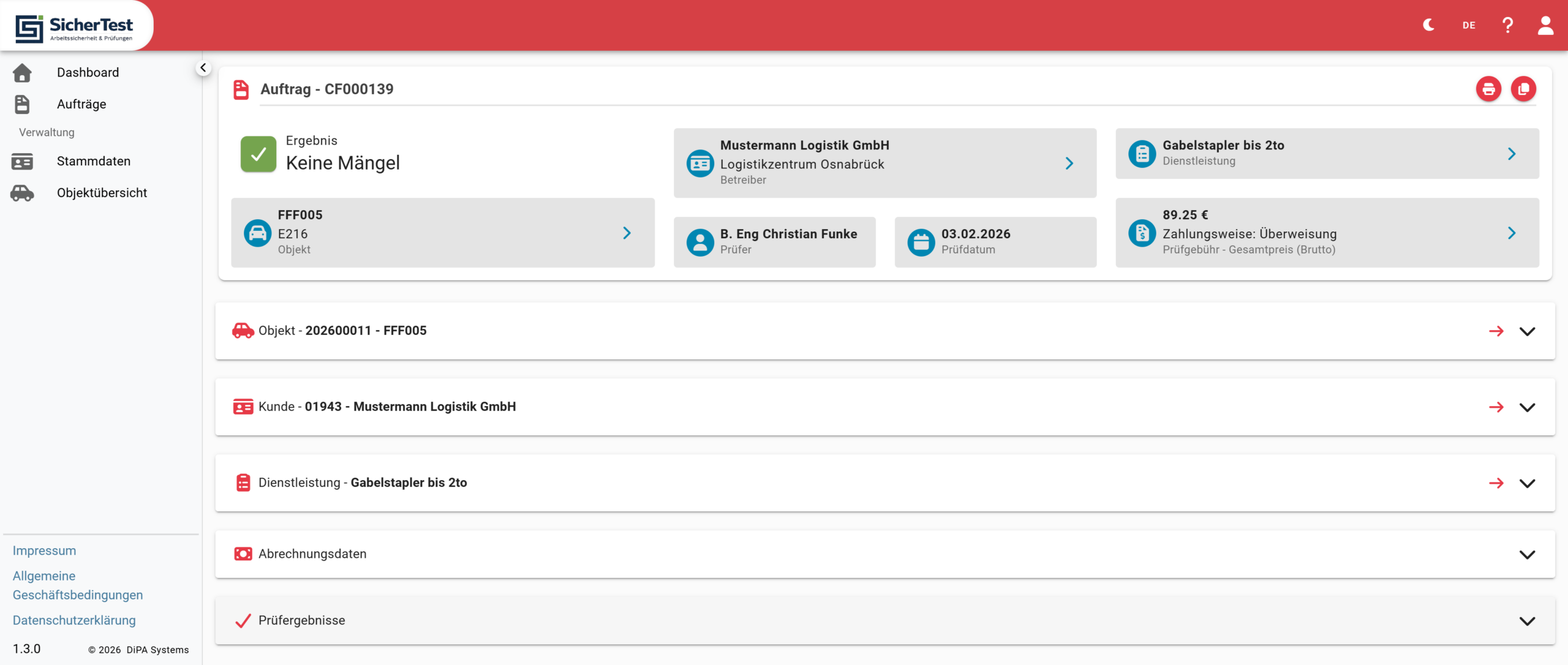Open the user account profile icon

point(1545,25)
